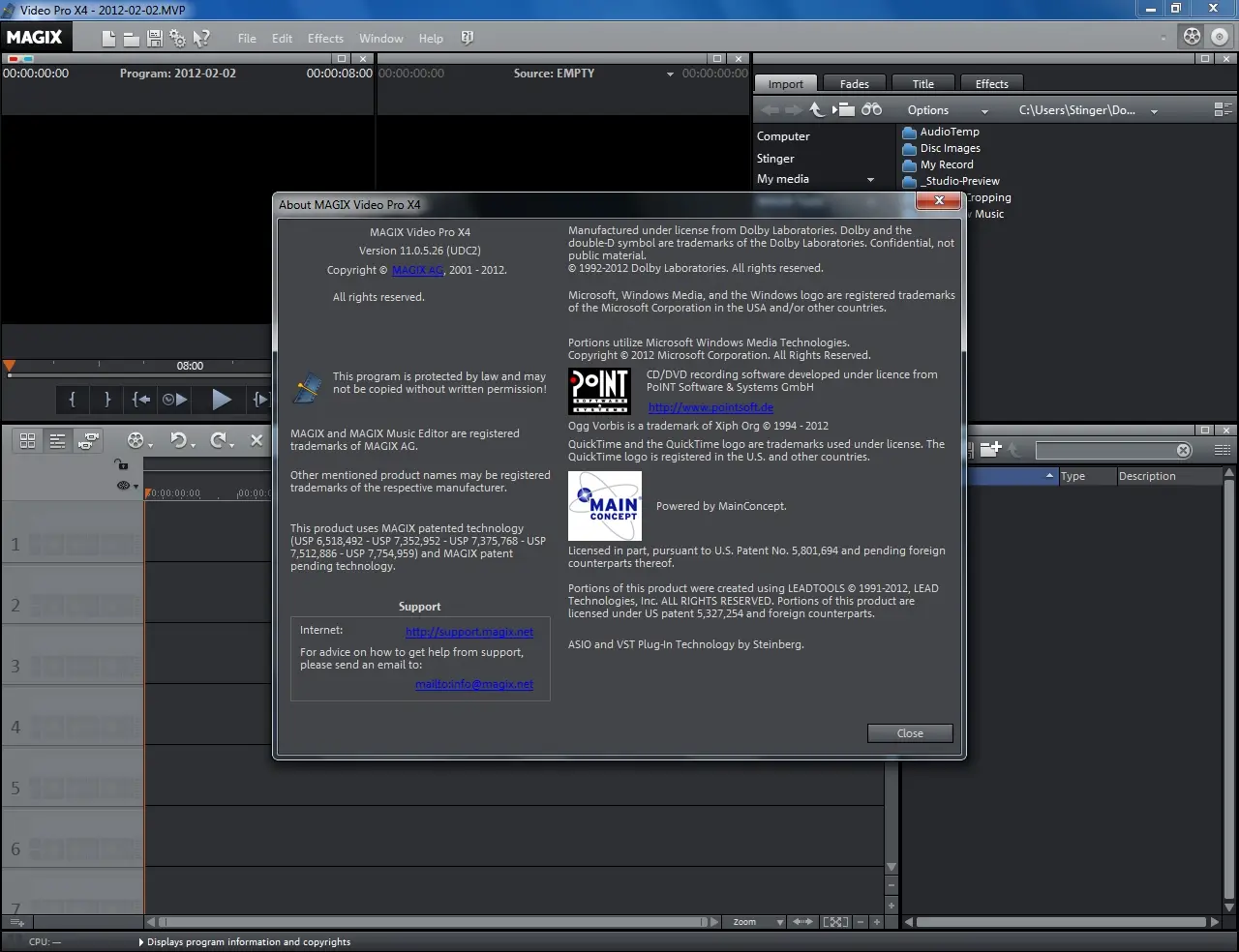Switch to multicam mode with the cameras icon
Viewport: 1239px width, 952px height.
click(x=88, y=441)
